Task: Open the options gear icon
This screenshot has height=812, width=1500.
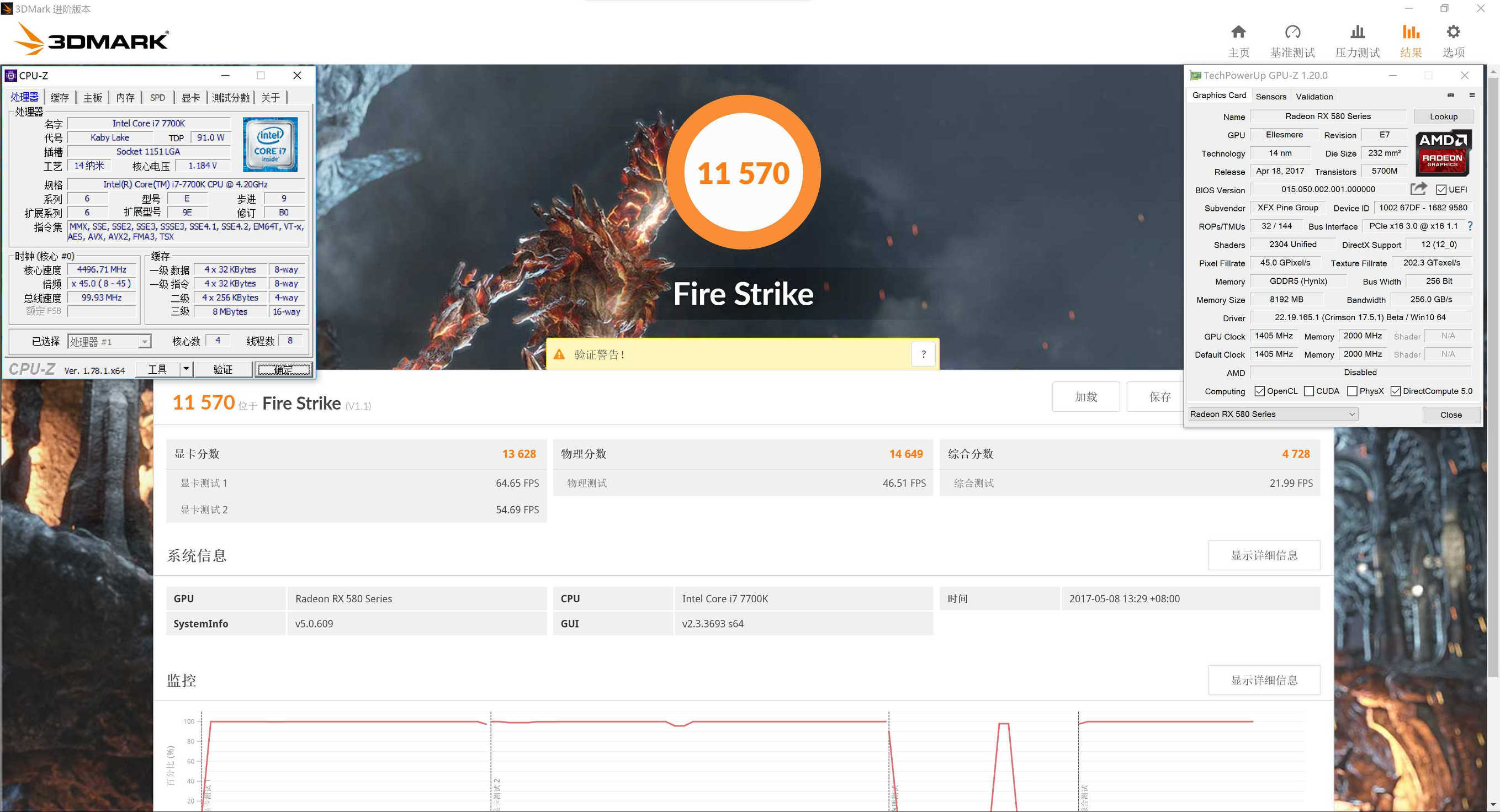Action: coord(1453,32)
